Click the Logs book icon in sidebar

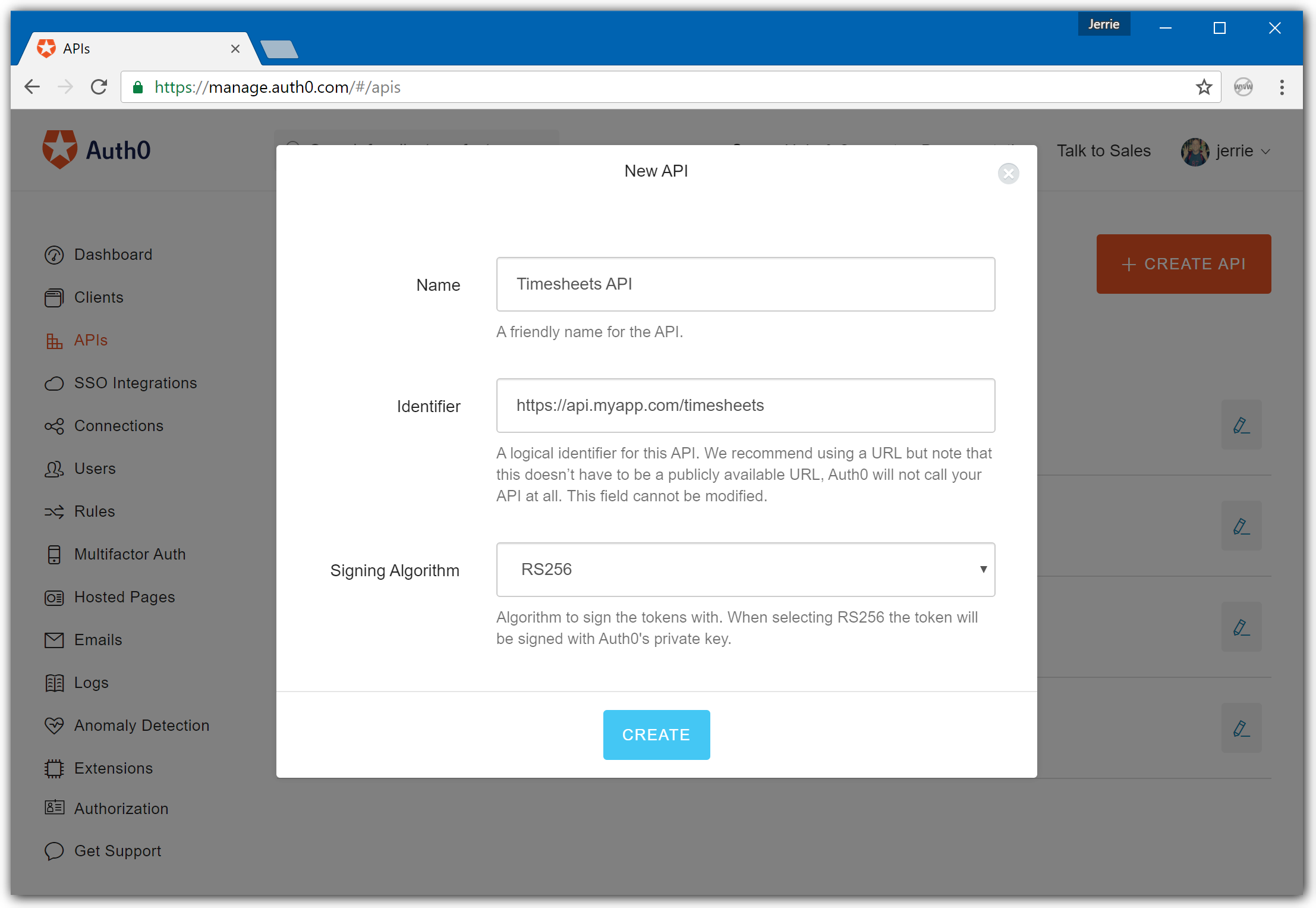[54, 683]
